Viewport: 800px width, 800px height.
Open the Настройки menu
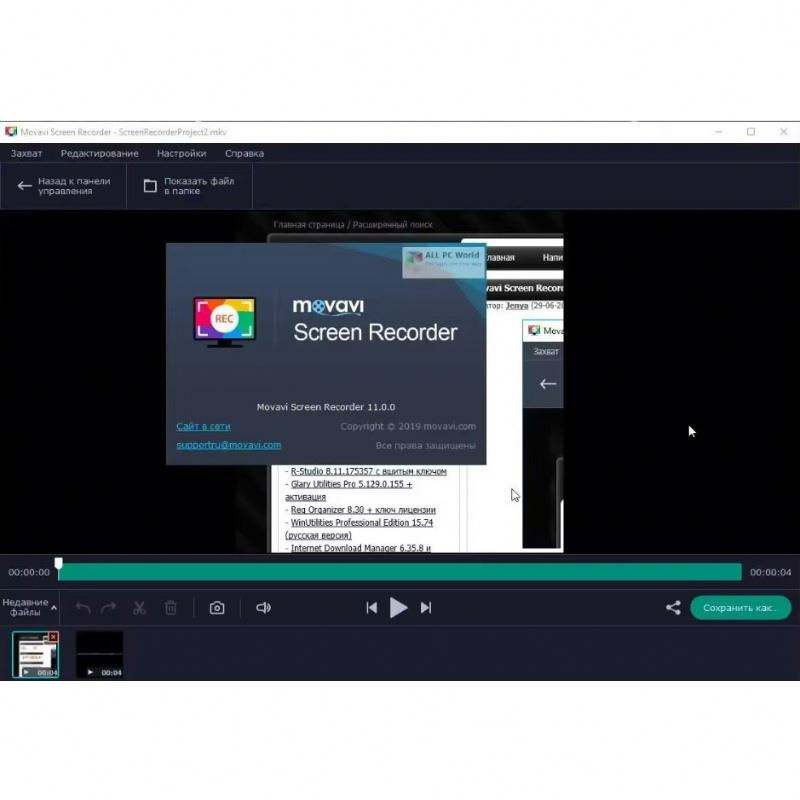(x=182, y=154)
